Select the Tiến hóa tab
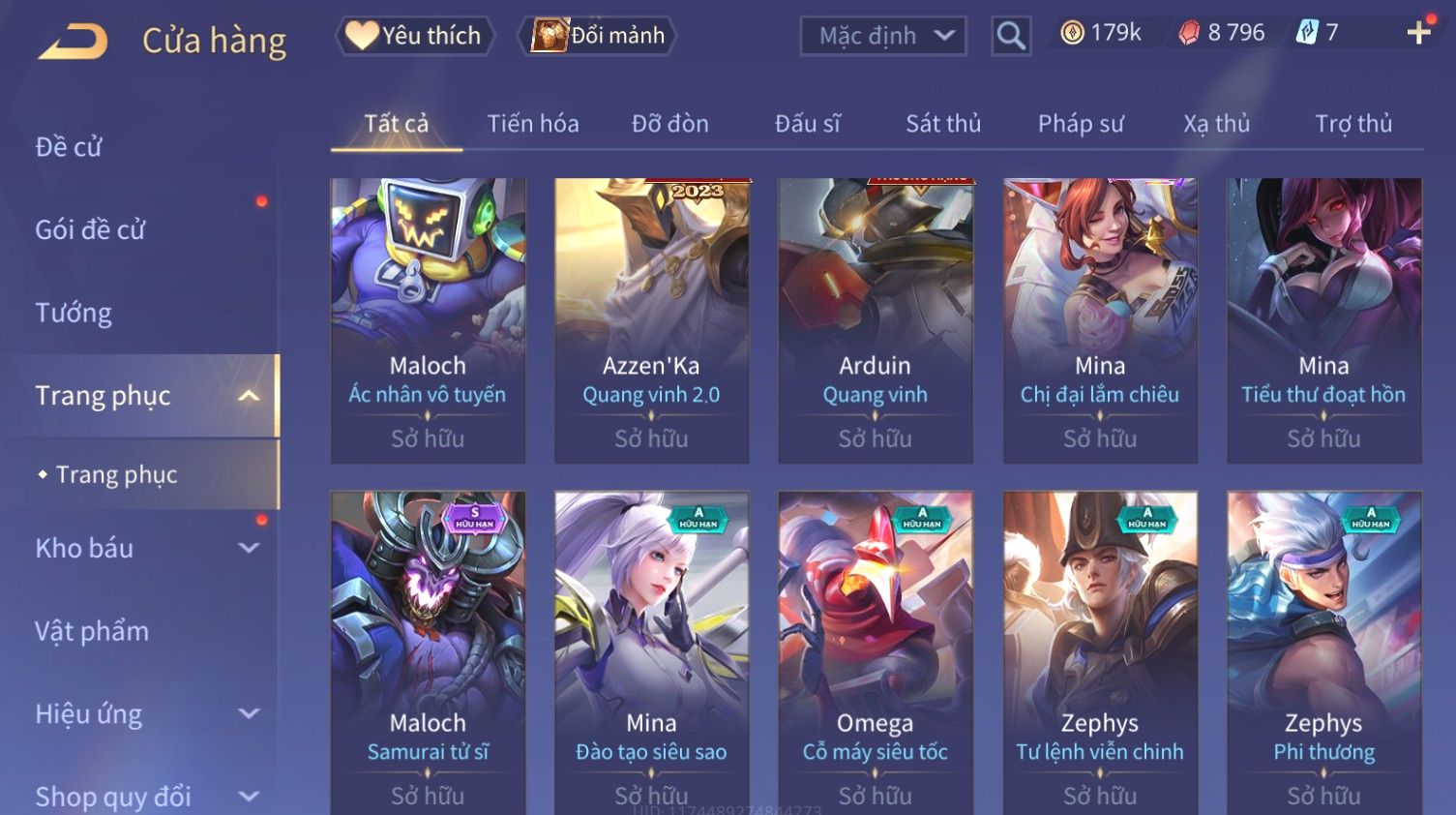The width and height of the screenshot is (1456, 815). pyautogui.click(x=533, y=124)
